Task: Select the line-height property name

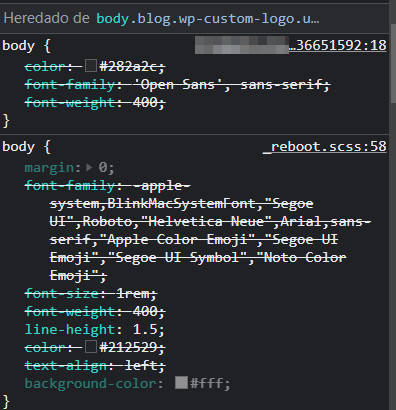Action: [69, 330]
